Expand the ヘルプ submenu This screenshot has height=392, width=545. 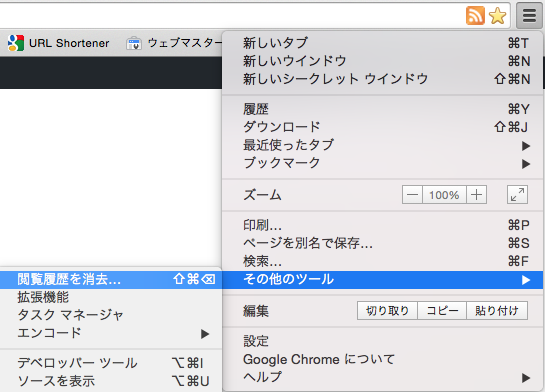pyautogui.click(x=382, y=377)
